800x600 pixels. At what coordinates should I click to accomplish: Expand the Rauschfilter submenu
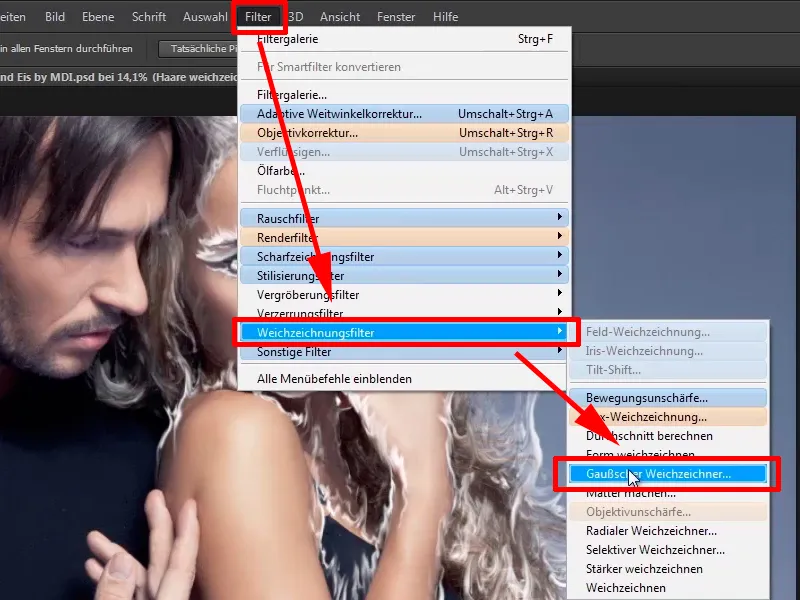pyautogui.click(x=404, y=218)
